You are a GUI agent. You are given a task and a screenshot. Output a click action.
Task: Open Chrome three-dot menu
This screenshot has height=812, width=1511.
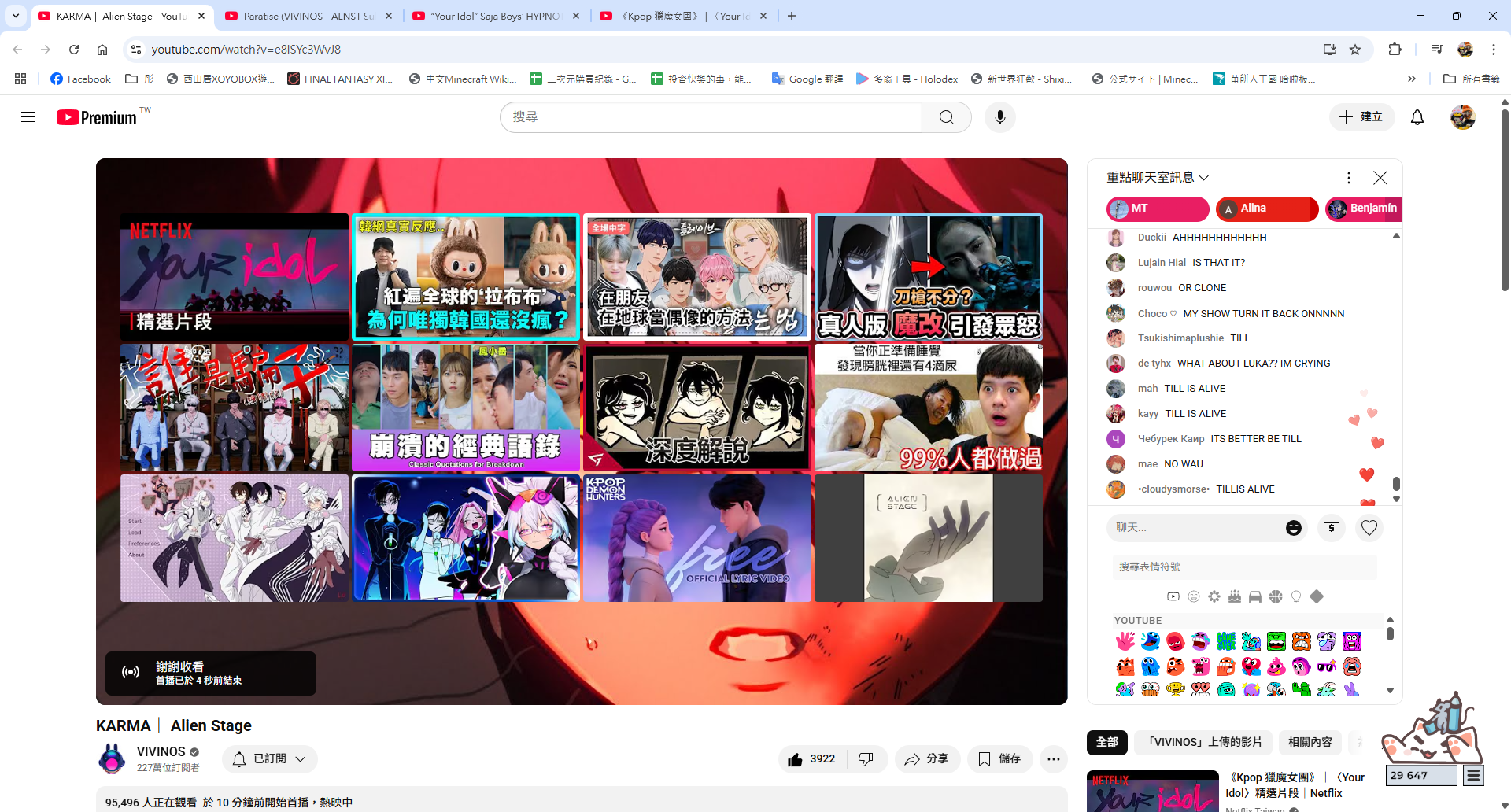1494,50
